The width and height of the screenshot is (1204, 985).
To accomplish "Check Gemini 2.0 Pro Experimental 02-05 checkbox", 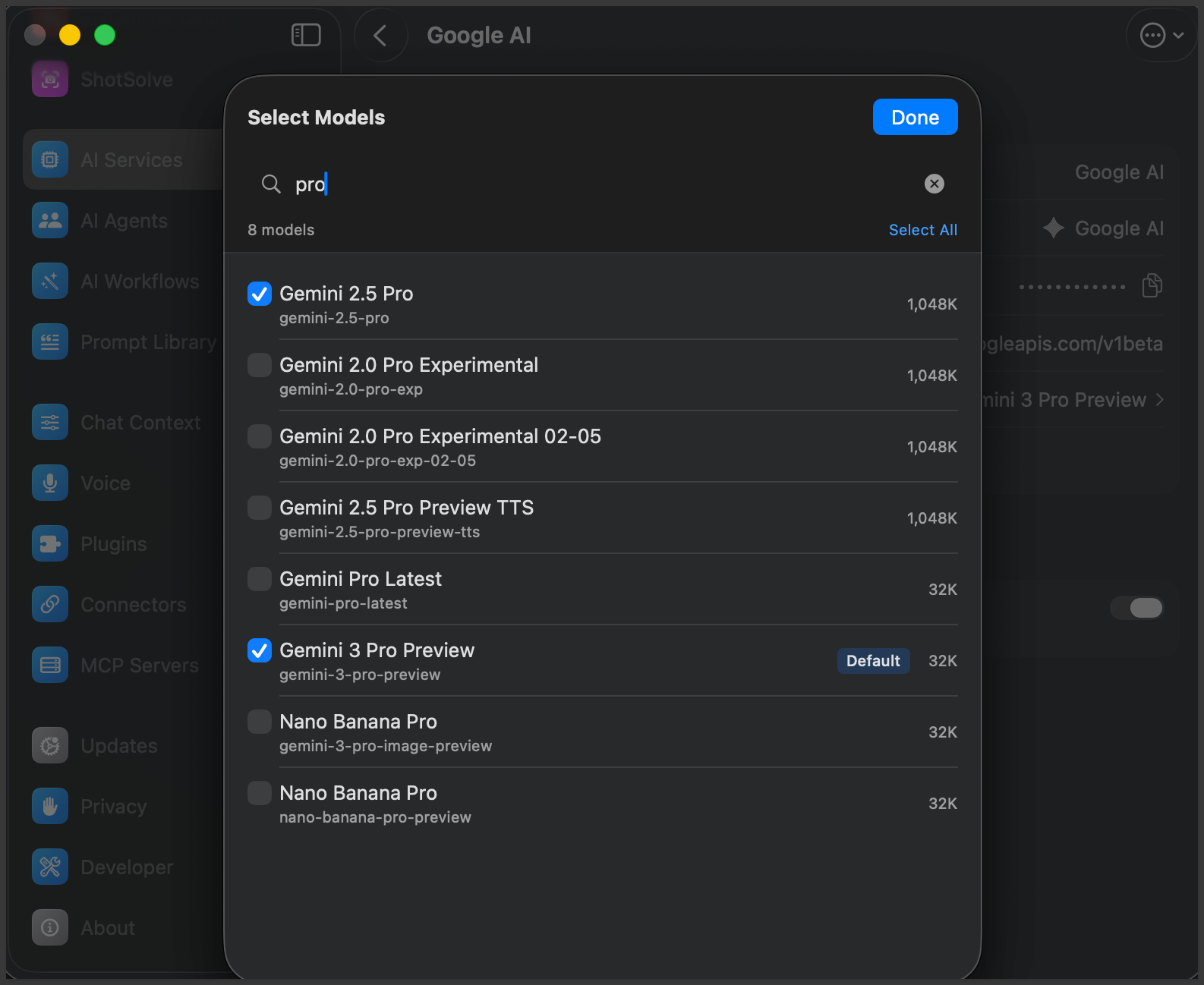I will [260, 436].
